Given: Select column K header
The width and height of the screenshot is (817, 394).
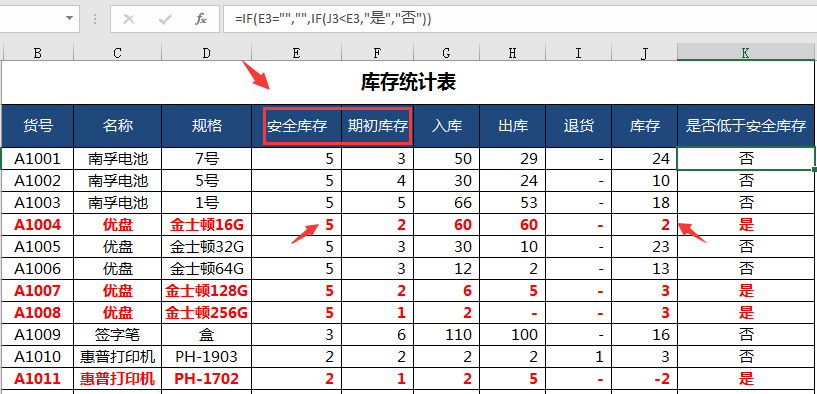Looking at the screenshot, I should pos(746,52).
